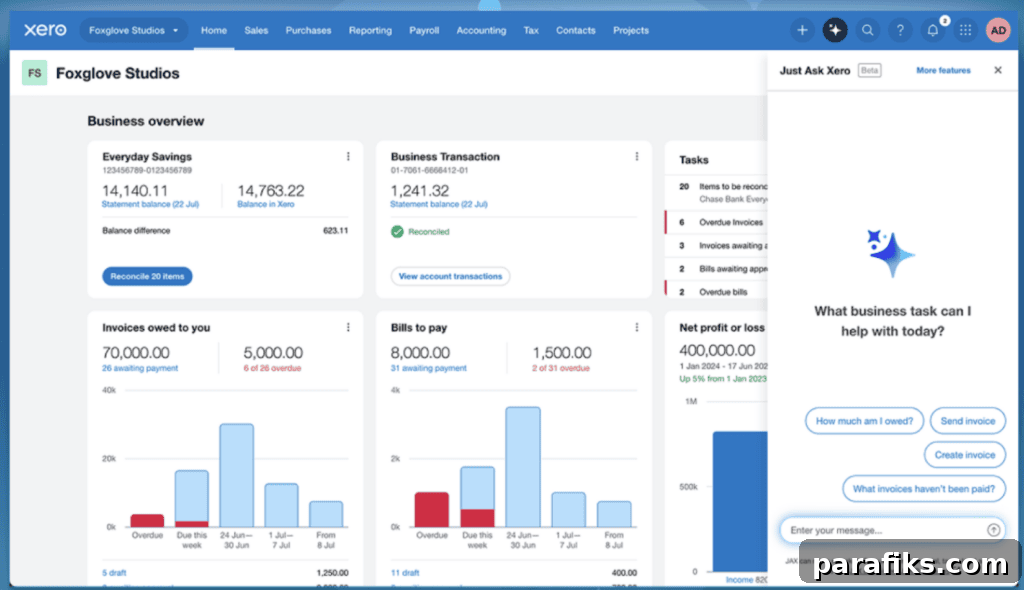
Task: Open the Contacts menu
Action: 575,30
